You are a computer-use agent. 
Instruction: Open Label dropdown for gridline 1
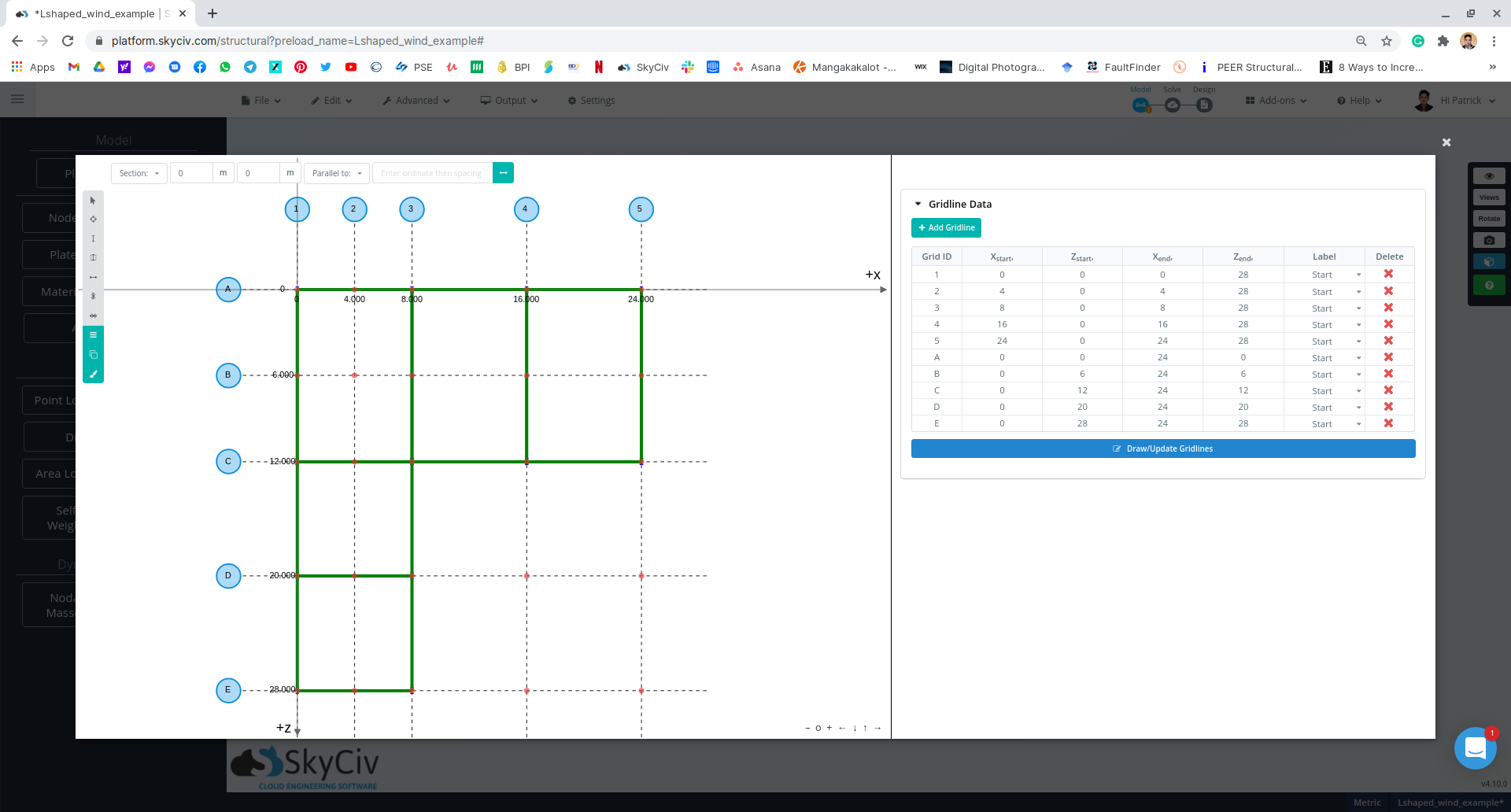pos(1336,275)
